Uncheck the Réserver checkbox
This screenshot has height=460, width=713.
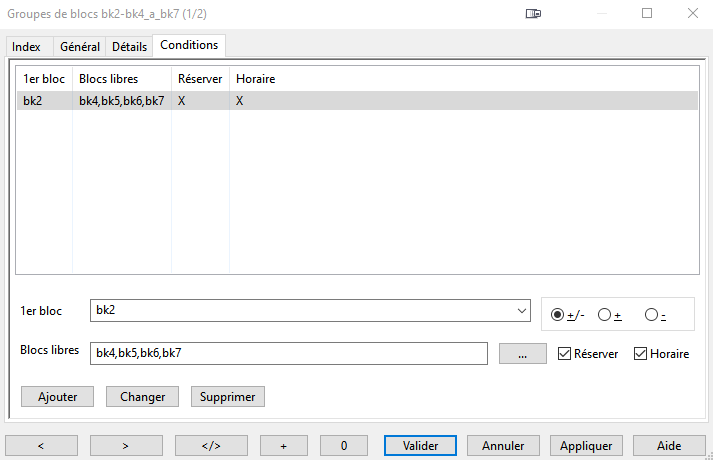(565, 354)
